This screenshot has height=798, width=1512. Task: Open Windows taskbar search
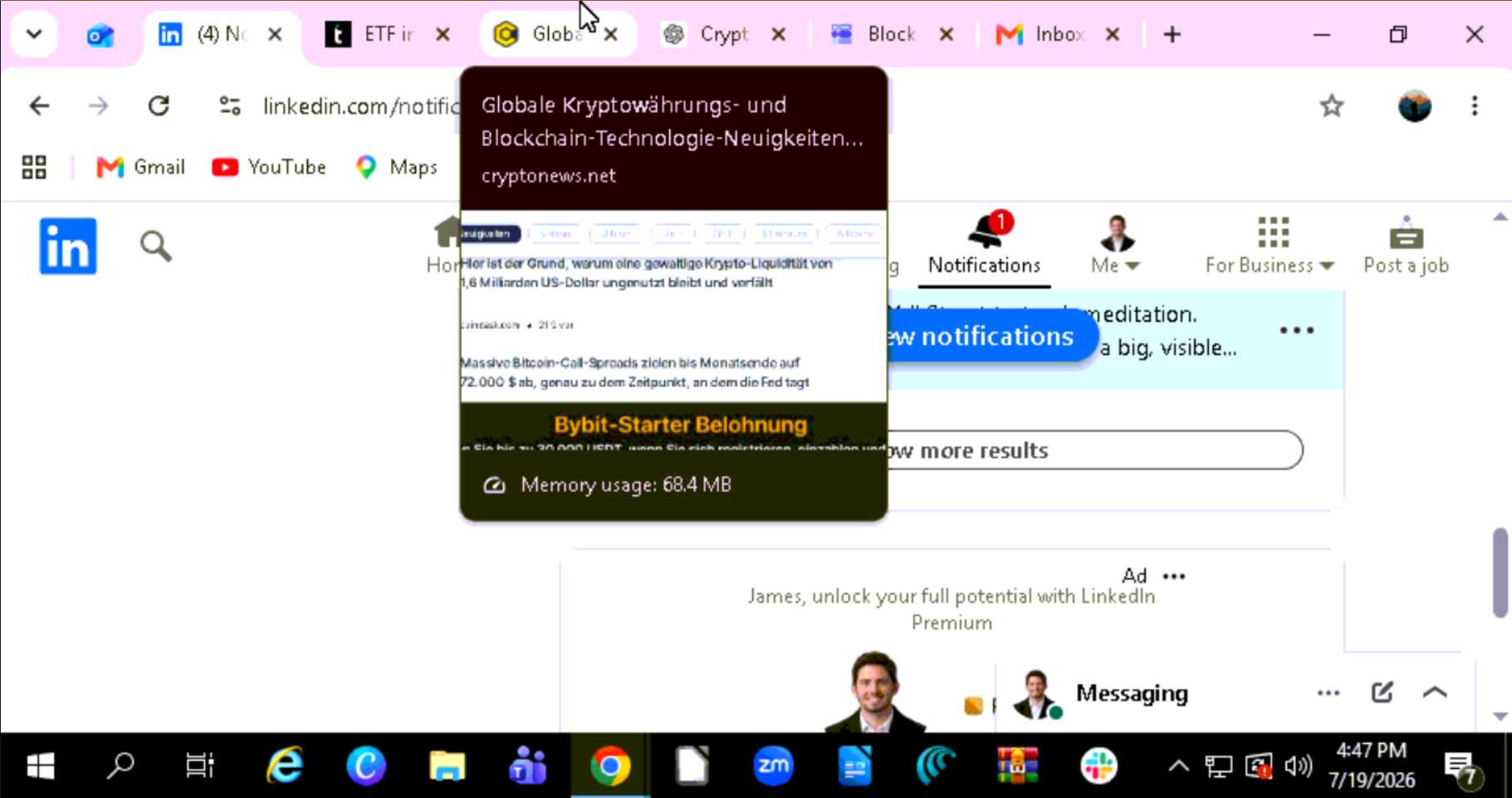(120, 766)
